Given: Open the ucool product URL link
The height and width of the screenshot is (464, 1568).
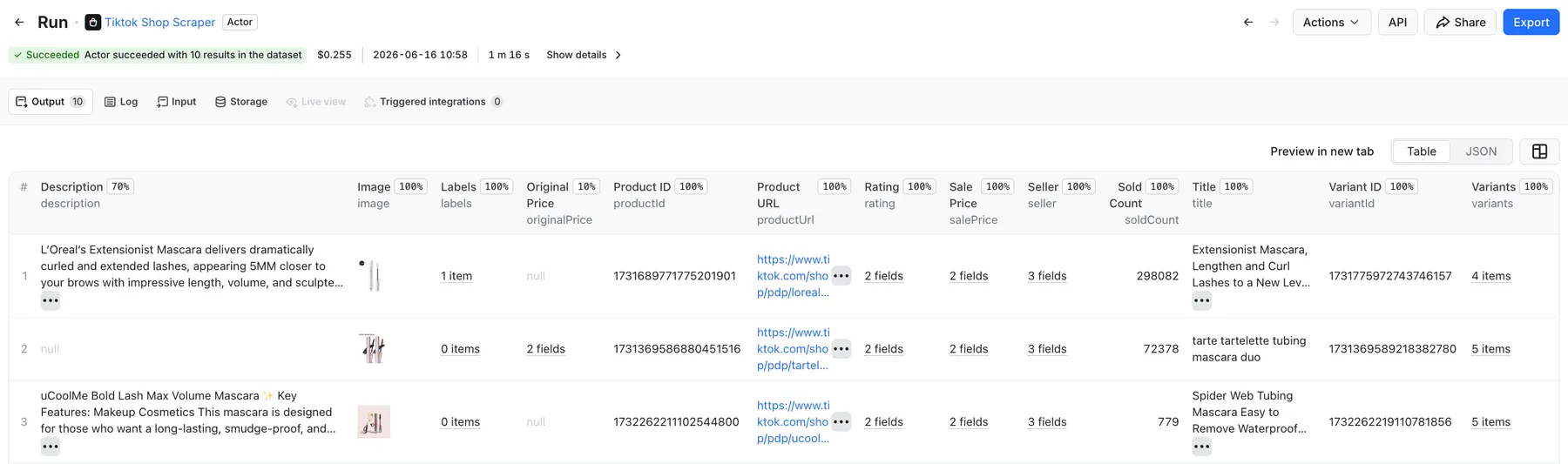Looking at the screenshot, I should tap(793, 422).
